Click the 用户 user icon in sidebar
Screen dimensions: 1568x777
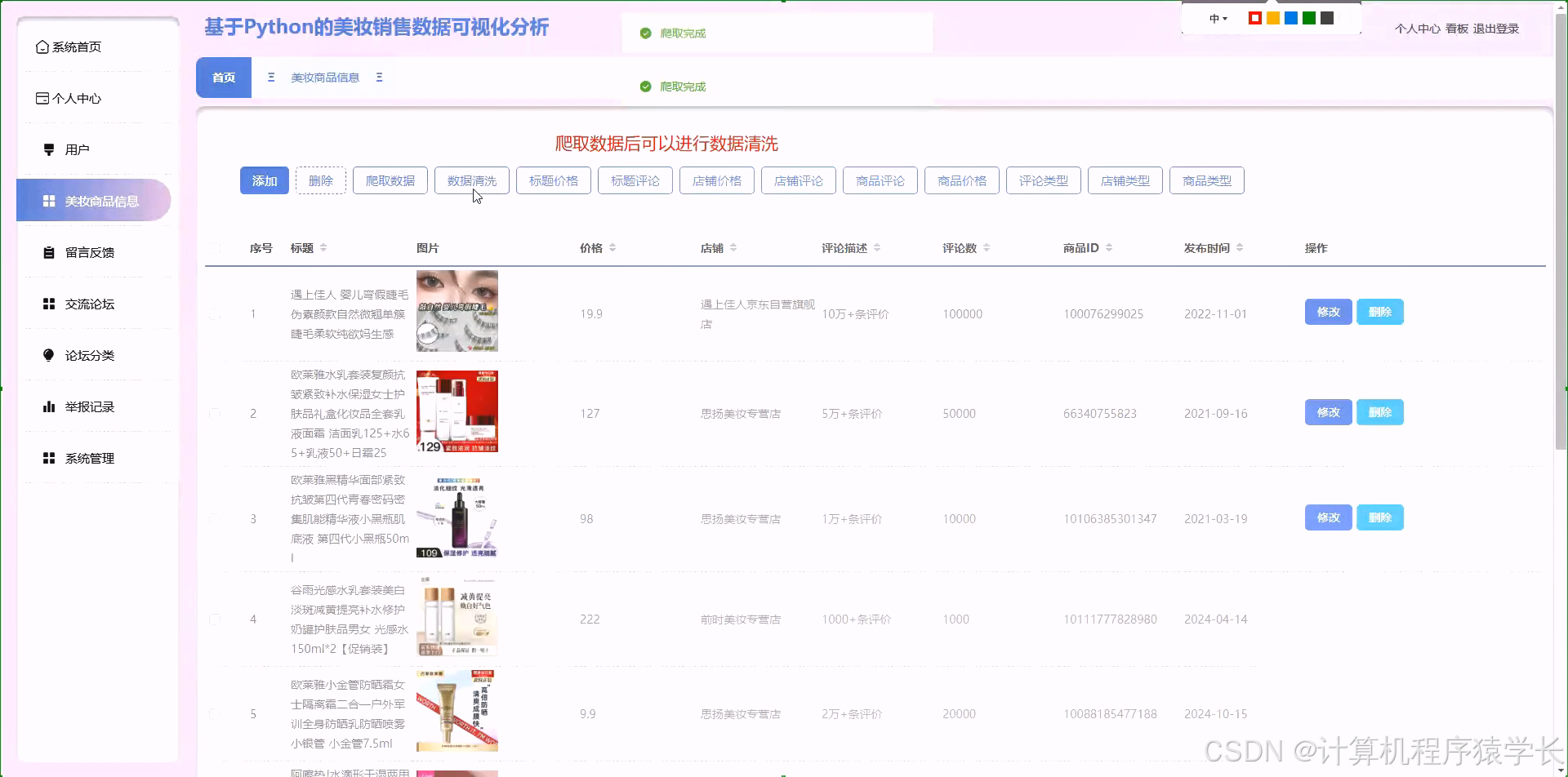pyautogui.click(x=47, y=149)
